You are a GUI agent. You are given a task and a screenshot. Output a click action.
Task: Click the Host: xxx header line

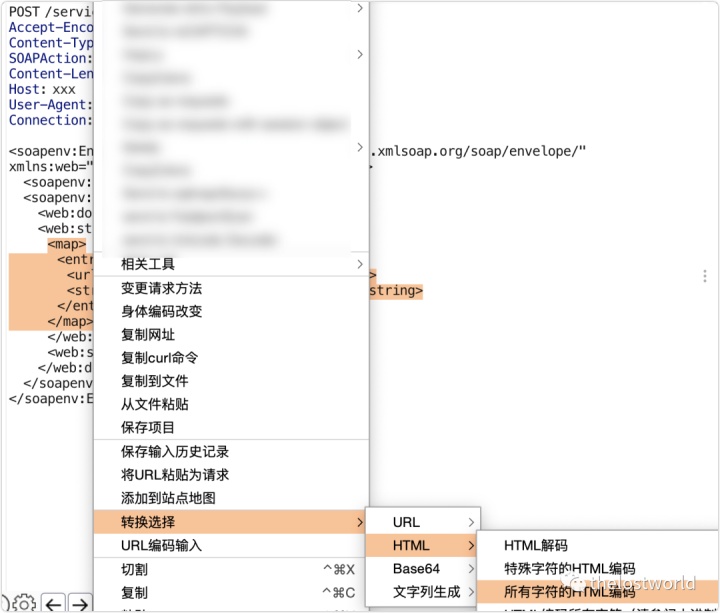tap(42, 89)
